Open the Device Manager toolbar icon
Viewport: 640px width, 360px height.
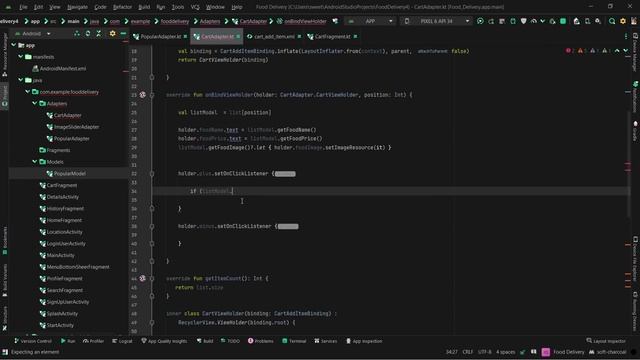click(x=587, y=21)
